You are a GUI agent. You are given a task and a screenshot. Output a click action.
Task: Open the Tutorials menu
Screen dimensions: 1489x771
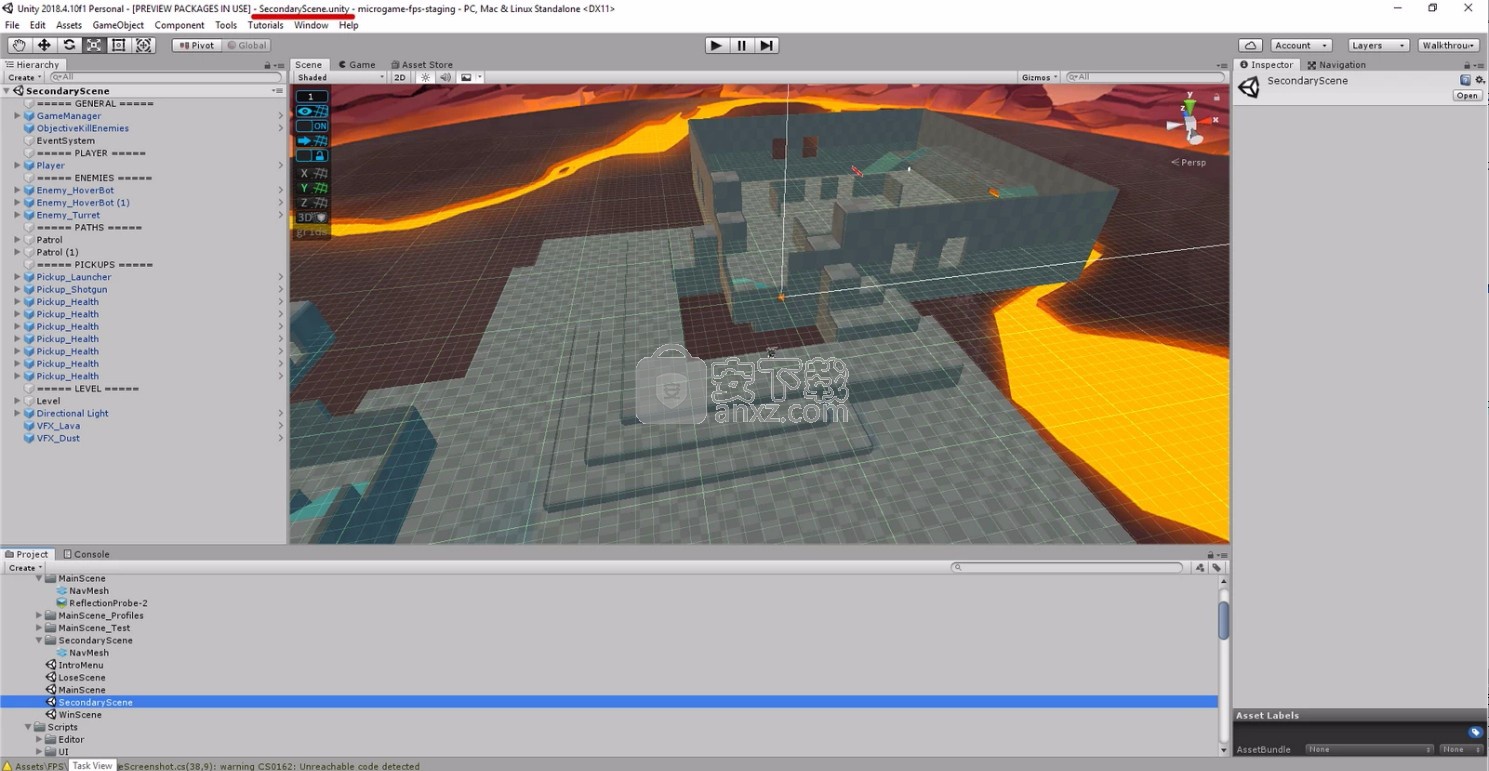pos(265,25)
